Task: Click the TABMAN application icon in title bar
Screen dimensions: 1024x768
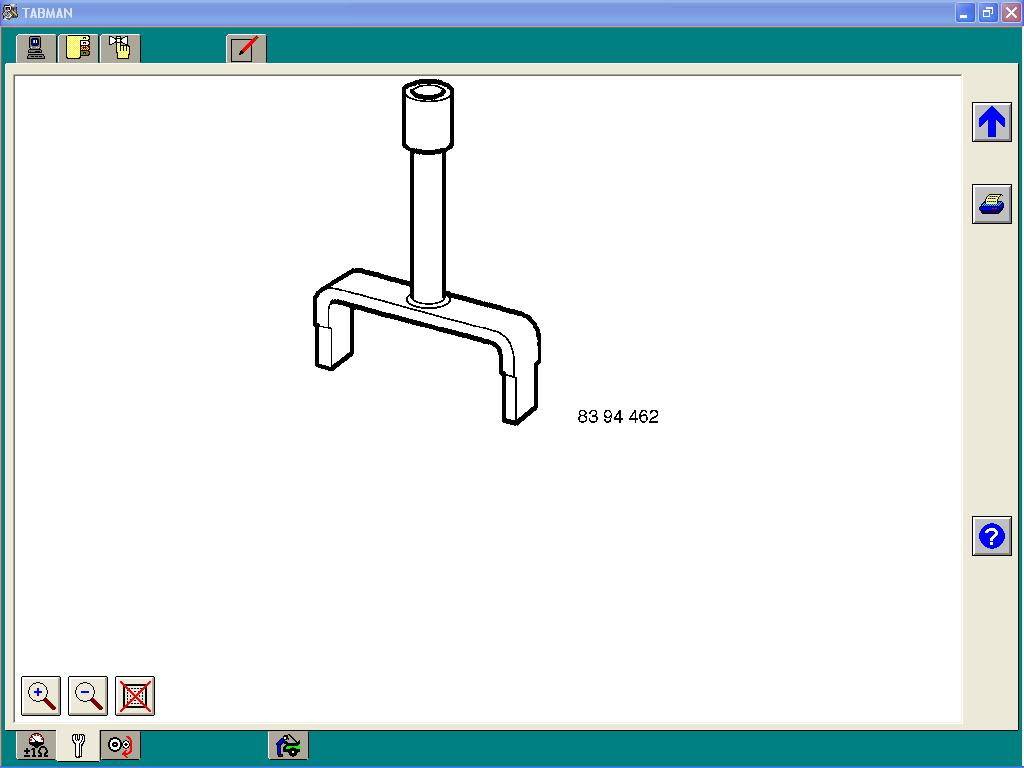Action: pyautogui.click(x=11, y=13)
